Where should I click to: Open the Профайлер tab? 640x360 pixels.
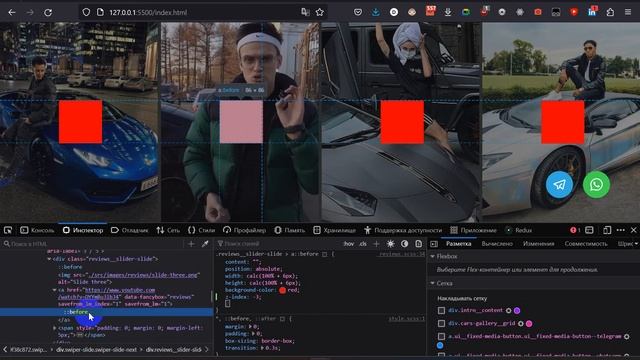pyautogui.click(x=244, y=230)
